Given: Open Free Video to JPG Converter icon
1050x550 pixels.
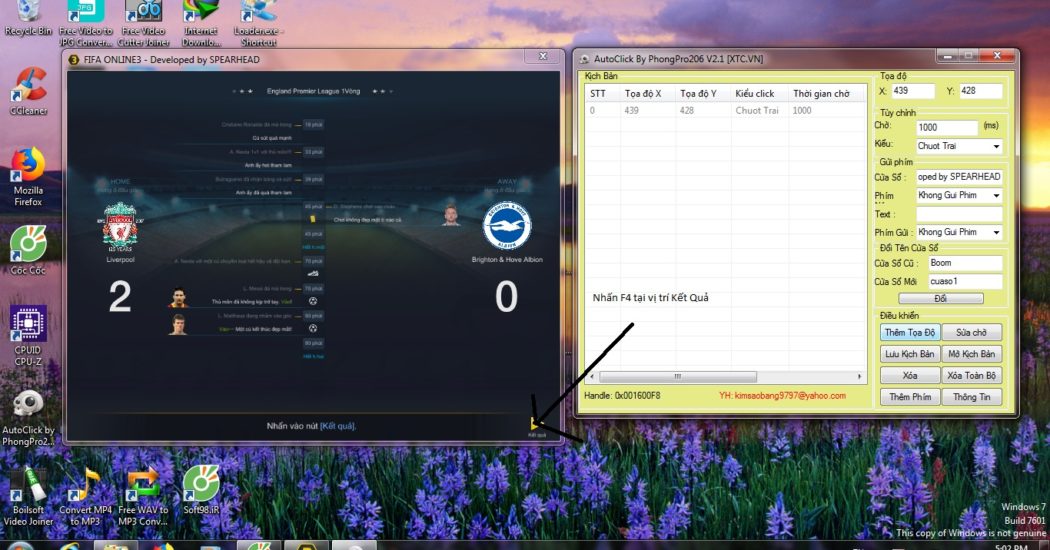Looking at the screenshot, I should point(86,22).
